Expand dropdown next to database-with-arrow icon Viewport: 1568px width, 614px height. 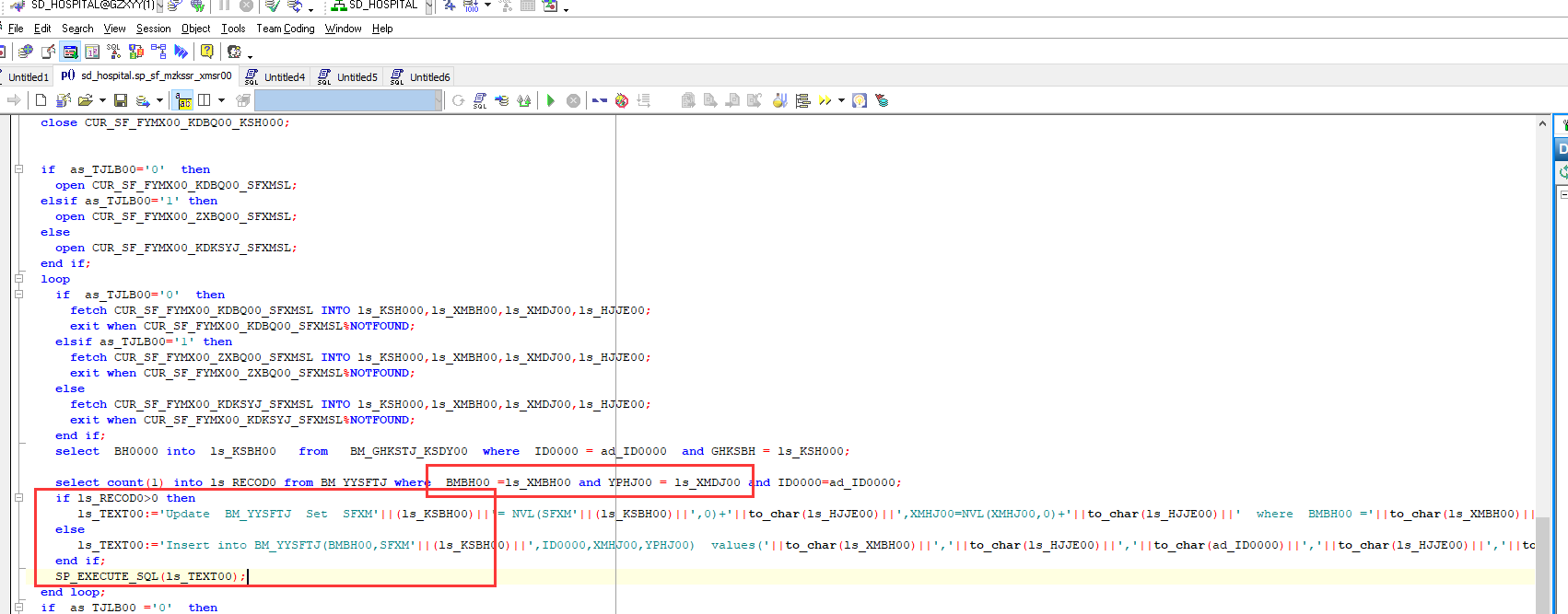pos(159,100)
